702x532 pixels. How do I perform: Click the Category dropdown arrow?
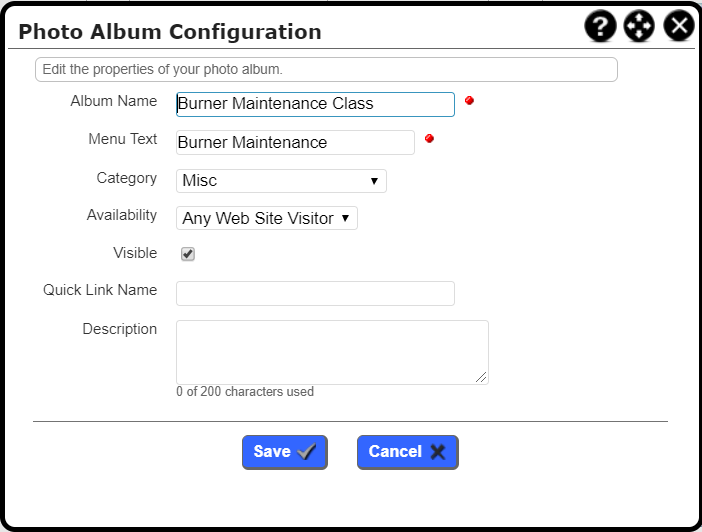(374, 181)
